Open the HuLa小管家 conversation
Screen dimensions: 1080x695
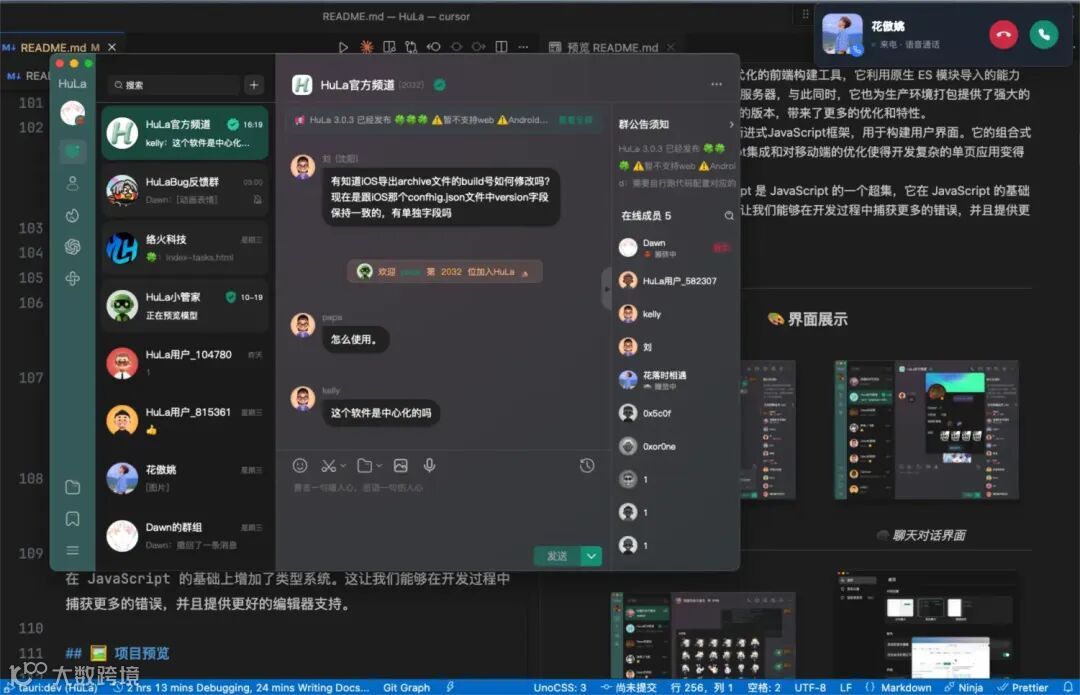(x=185, y=305)
